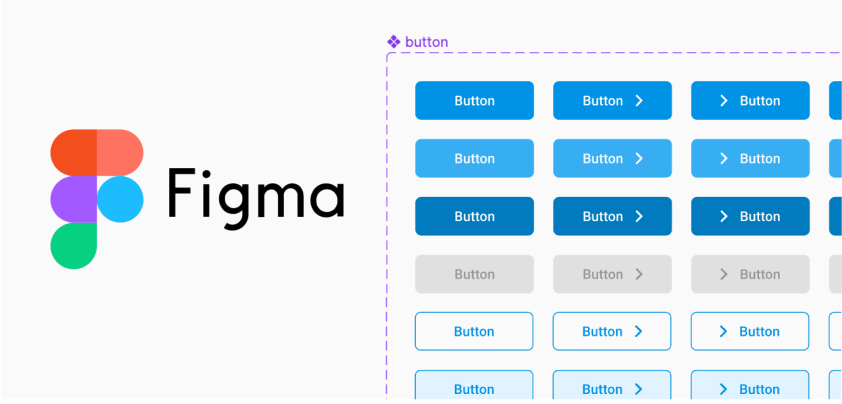842x404 pixels.
Task: Click the green shape of Figma logo
Action: pyautogui.click(x=74, y=246)
